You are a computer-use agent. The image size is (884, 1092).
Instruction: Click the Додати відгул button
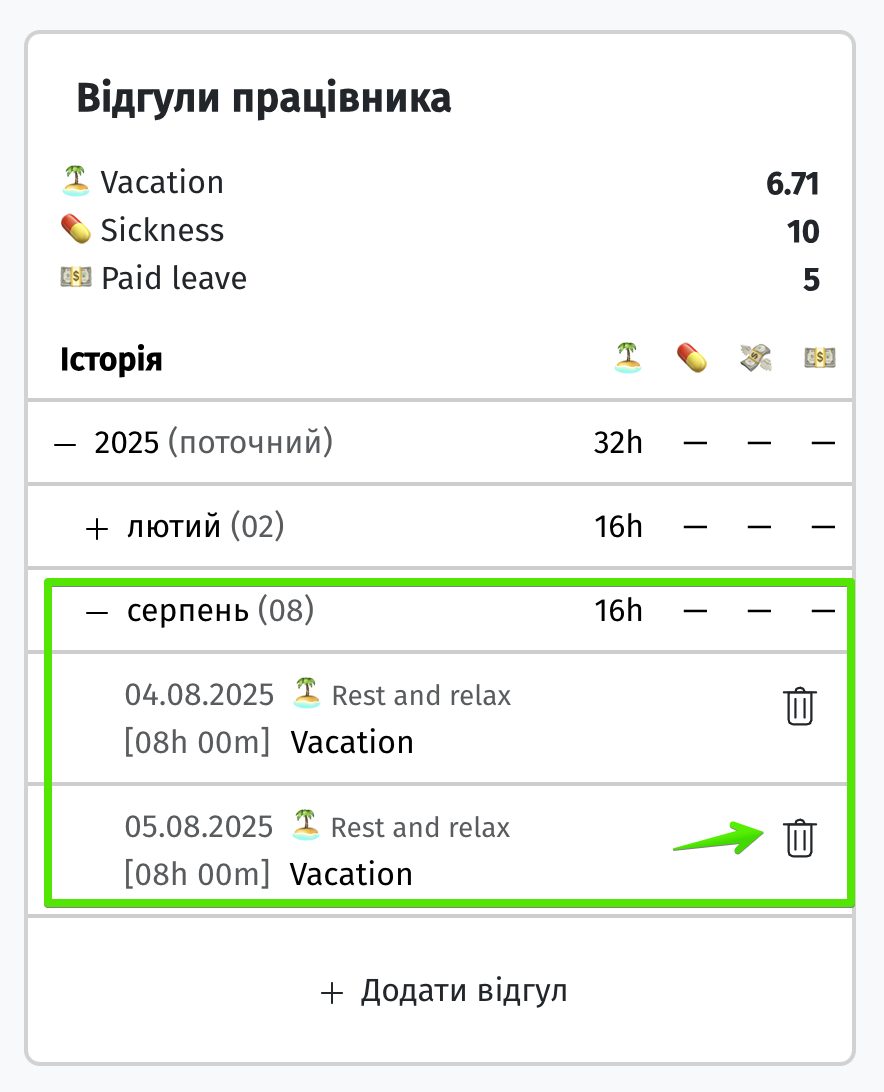(x=443, y=991)
